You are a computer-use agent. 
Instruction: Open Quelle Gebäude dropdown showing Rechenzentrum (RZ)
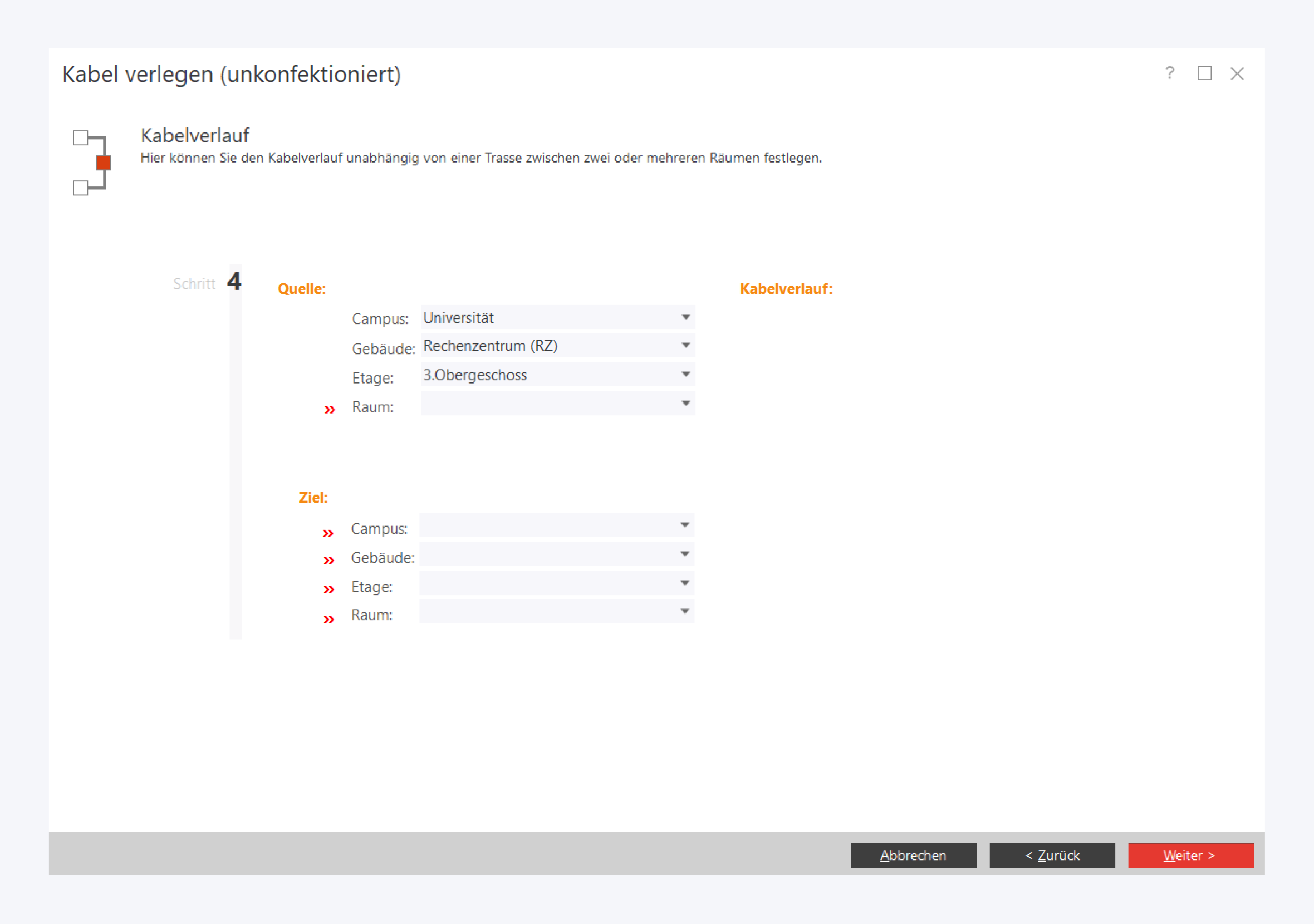tap(558, 346)
